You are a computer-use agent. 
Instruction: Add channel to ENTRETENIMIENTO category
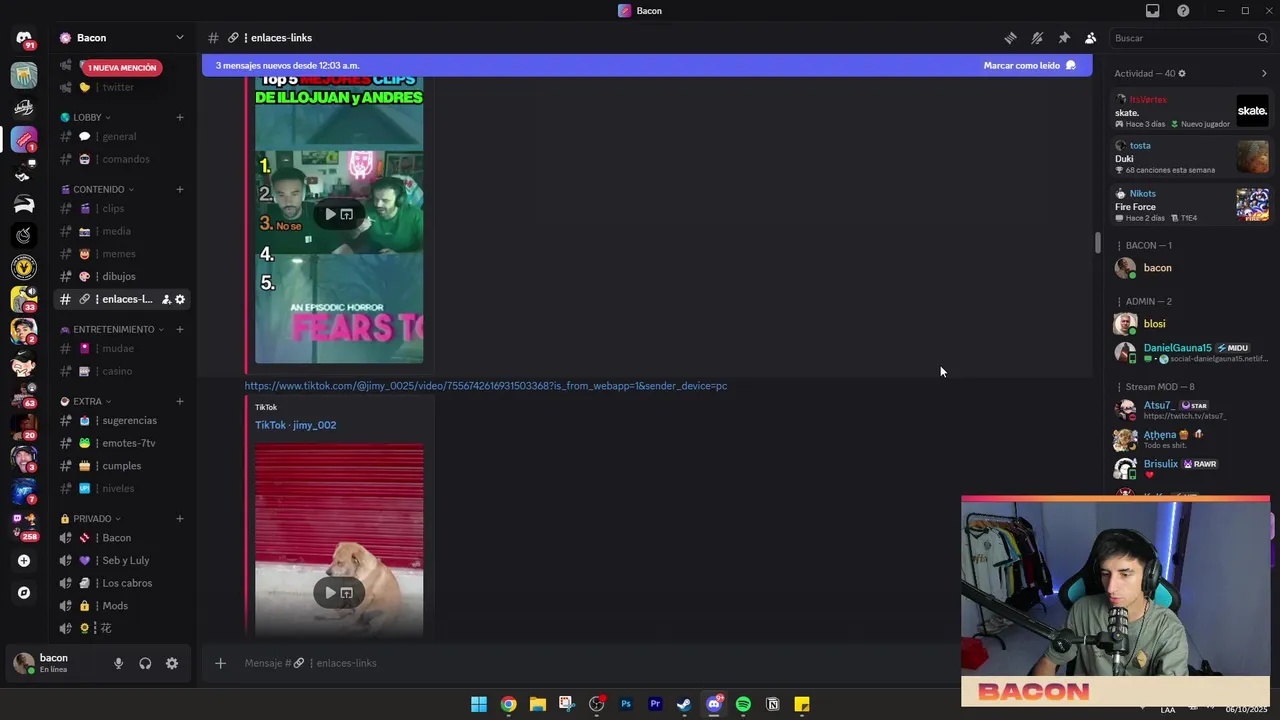(180, 329)
